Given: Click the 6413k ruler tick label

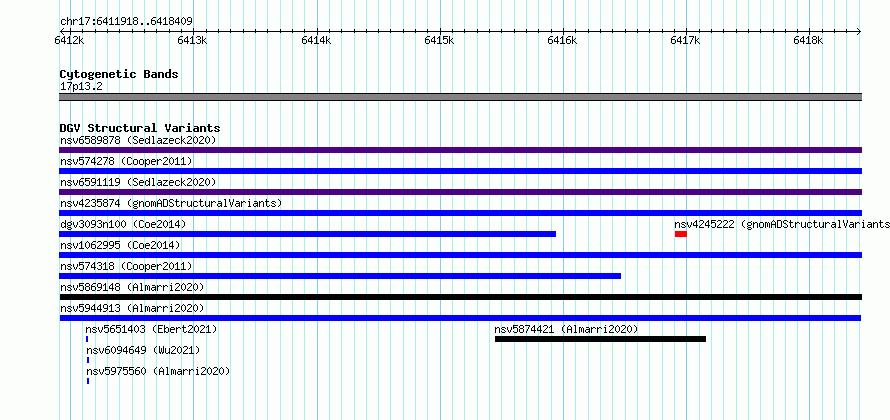Looking at the screenshot, I should [192, 40].
